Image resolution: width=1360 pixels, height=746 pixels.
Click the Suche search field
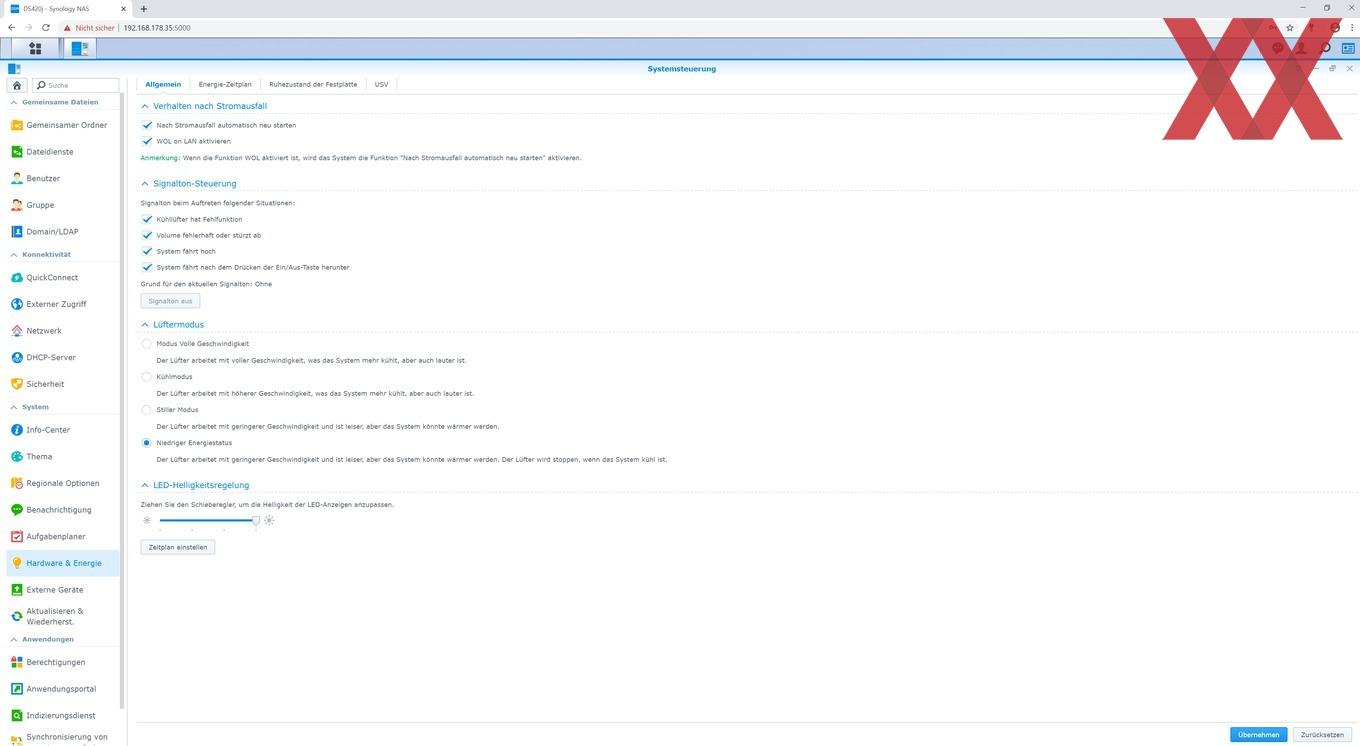coord(76,85)
